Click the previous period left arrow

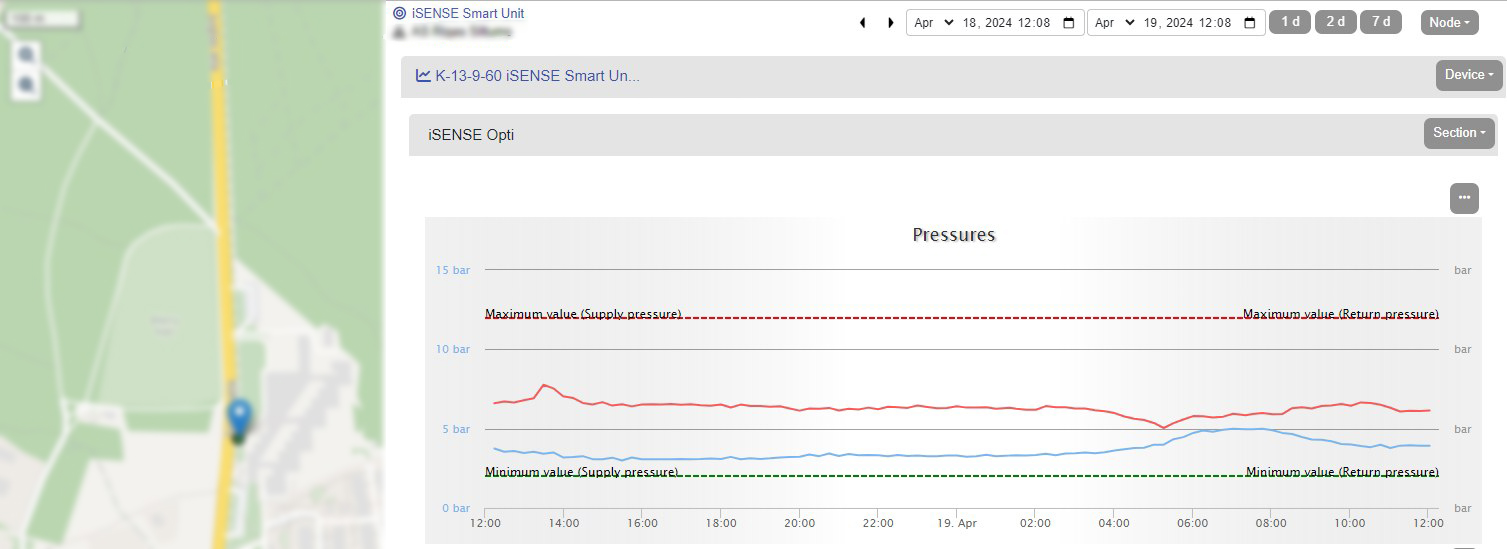862,23
